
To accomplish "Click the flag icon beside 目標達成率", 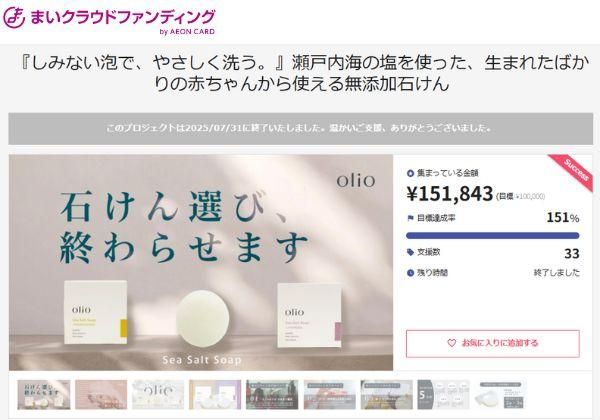I will tap(410, 218).
